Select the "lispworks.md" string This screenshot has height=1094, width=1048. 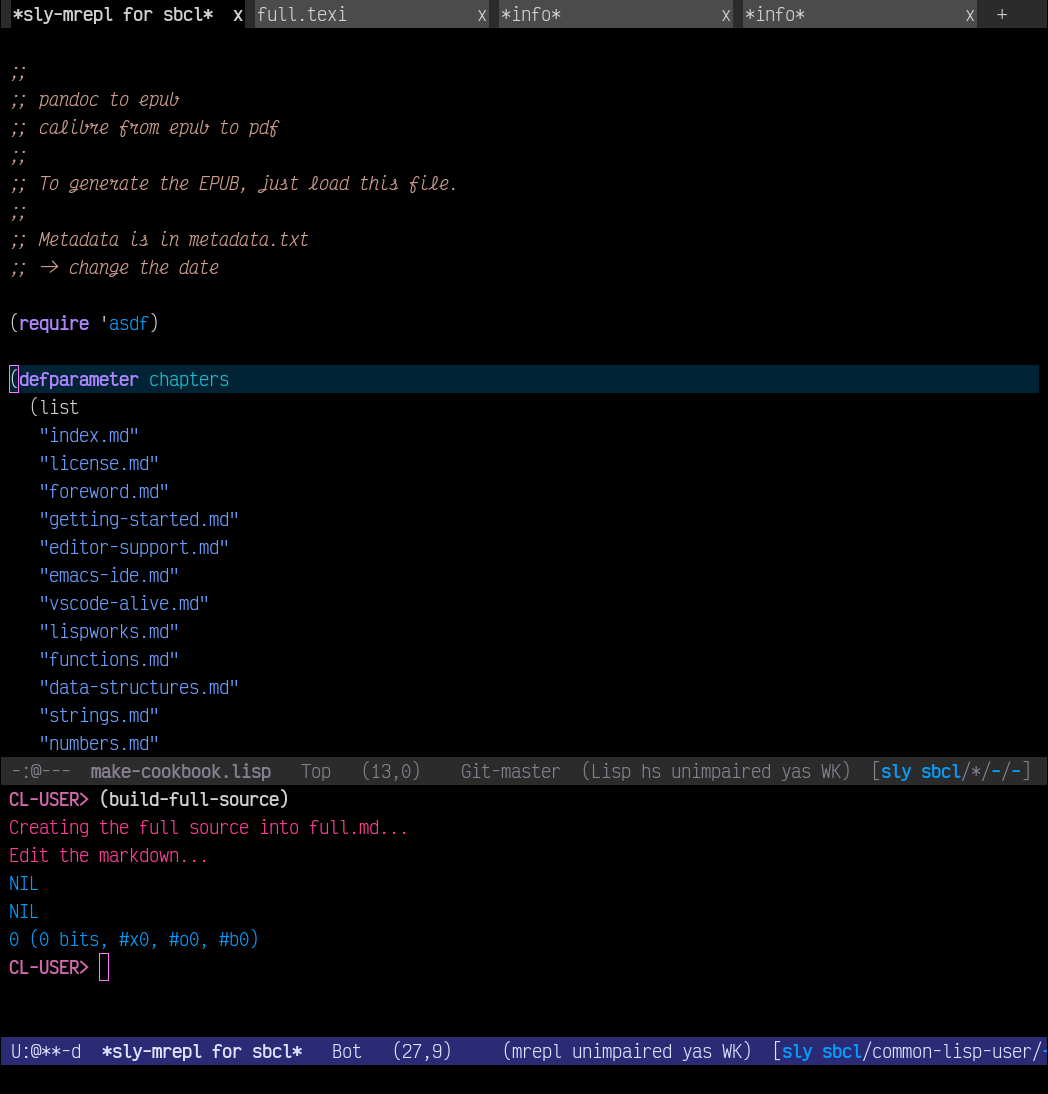click(108, 631)
